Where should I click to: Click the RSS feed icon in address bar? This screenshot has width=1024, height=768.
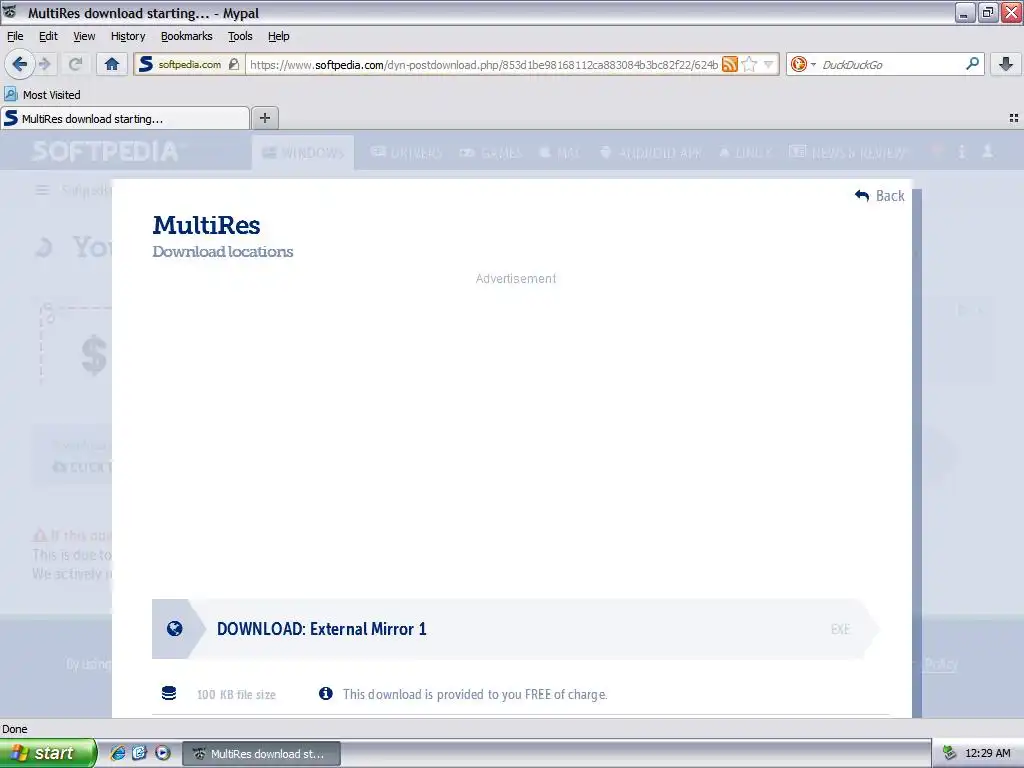729,64
